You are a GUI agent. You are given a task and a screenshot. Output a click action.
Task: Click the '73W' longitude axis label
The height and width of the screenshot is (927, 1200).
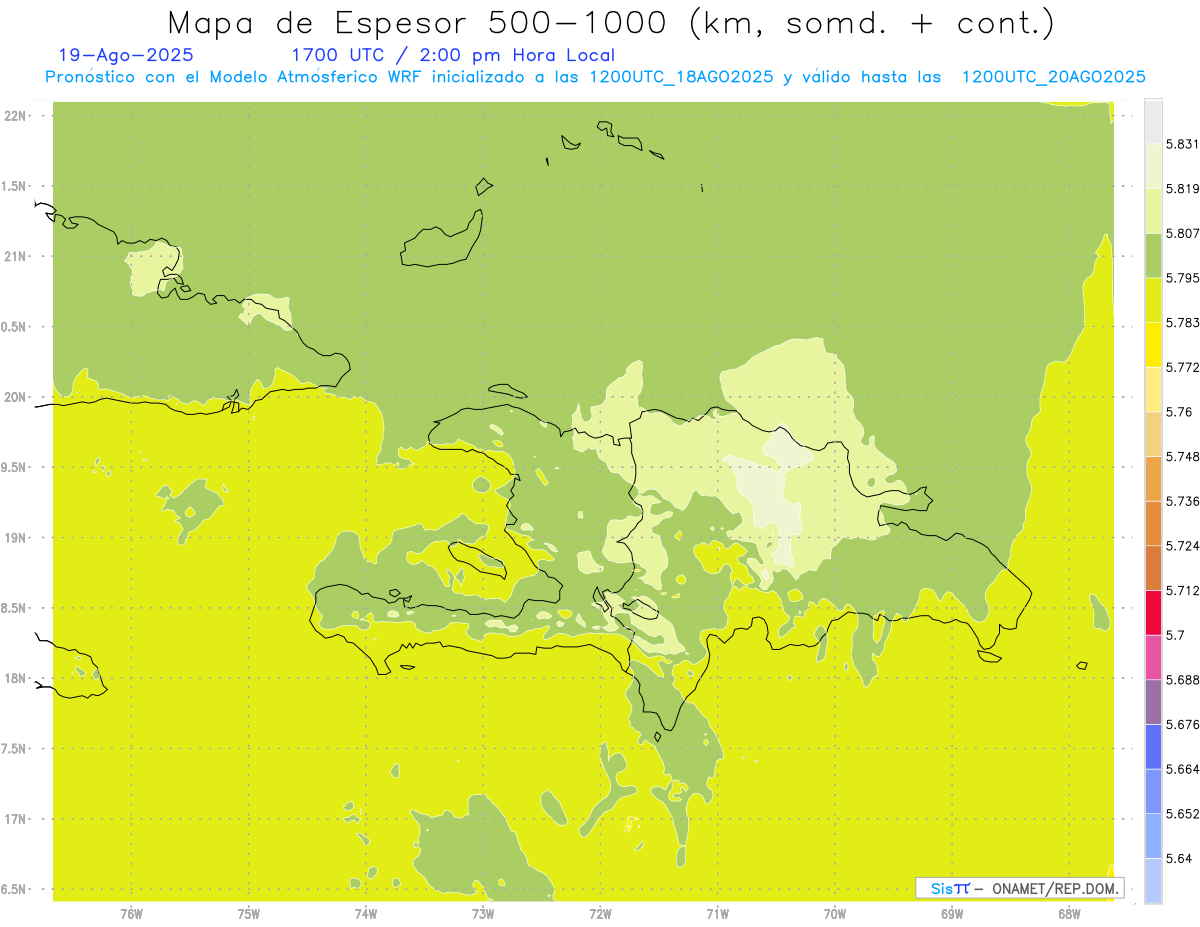point(483,914)
